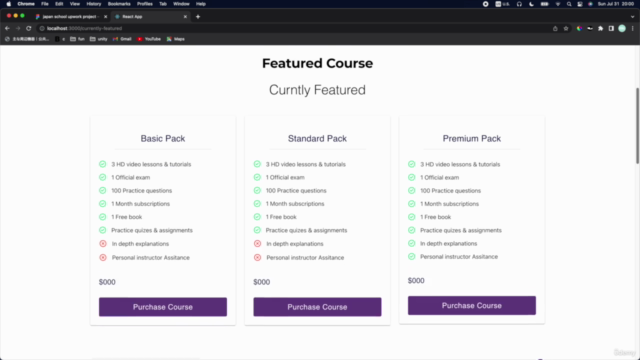Screen dimensions: 640x360
Task: Go back to the previous page
Action: (7, 29)
